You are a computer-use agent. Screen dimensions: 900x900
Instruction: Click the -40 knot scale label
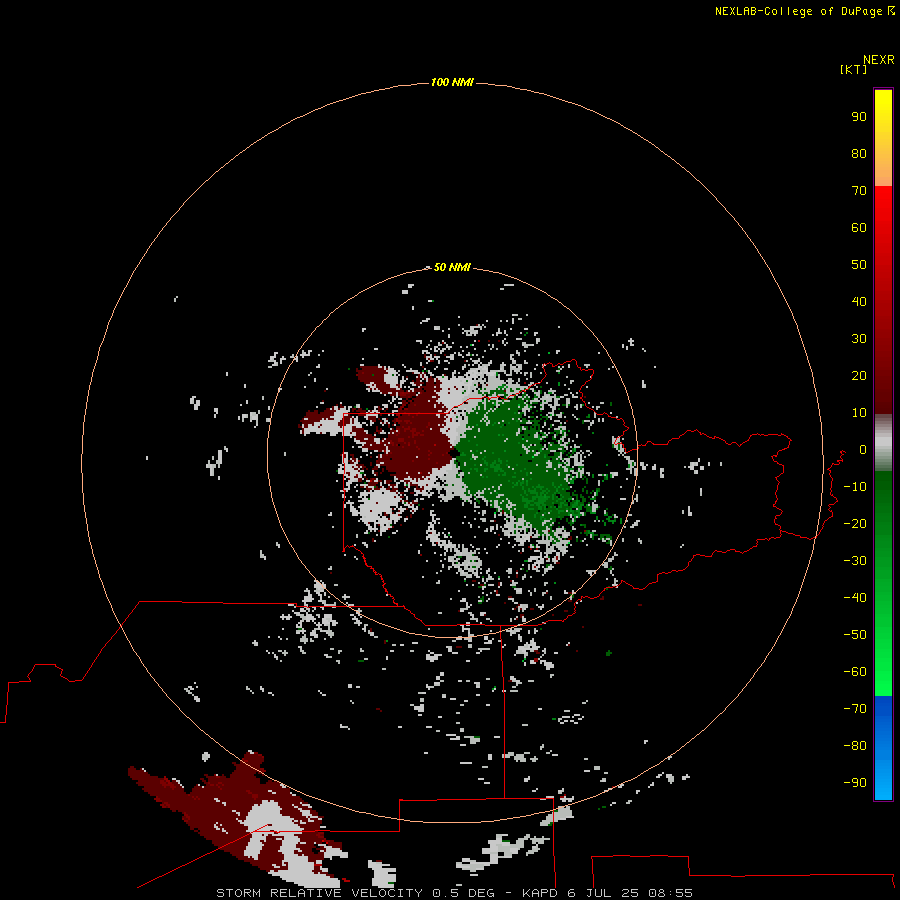(855, 598)
